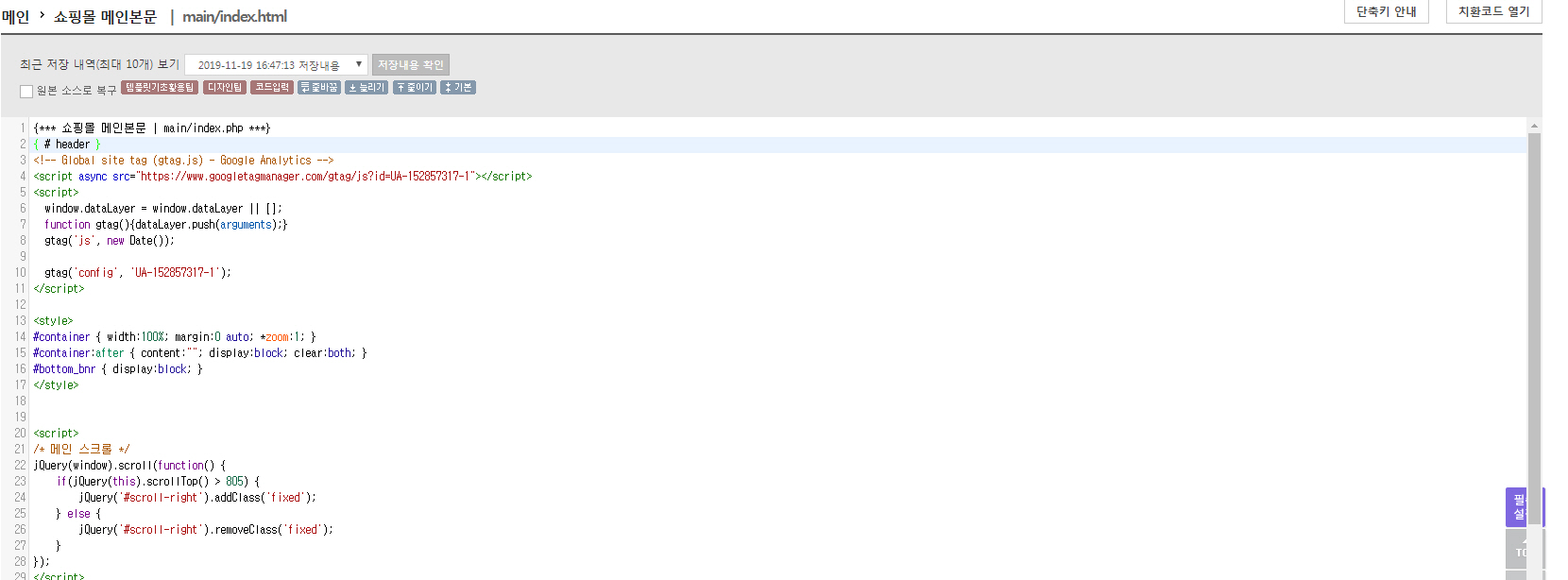The image size is (1568, 580).
Task: Click the 쇼핑몰 메인본문 breadcrumb title
Action: click(x=105, y=17)
